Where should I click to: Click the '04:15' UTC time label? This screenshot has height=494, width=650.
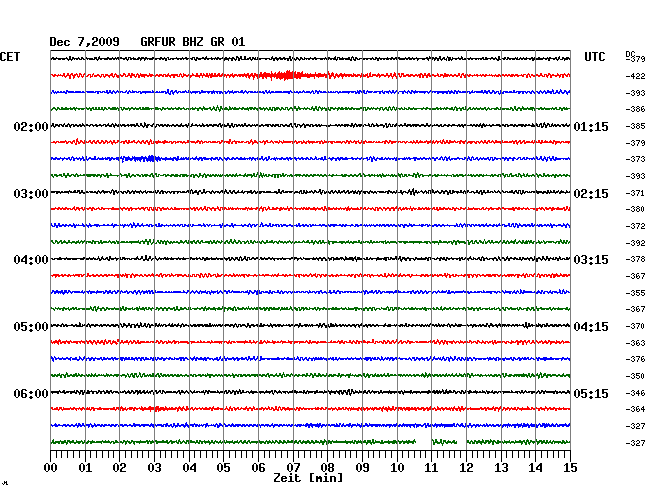click(591, 327)
